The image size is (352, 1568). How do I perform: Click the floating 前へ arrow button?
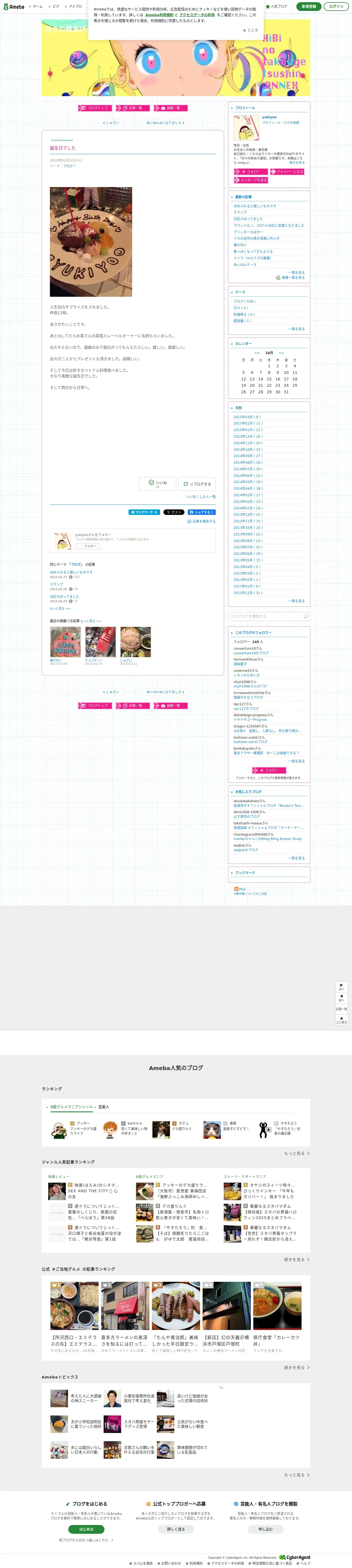[342, 998]
